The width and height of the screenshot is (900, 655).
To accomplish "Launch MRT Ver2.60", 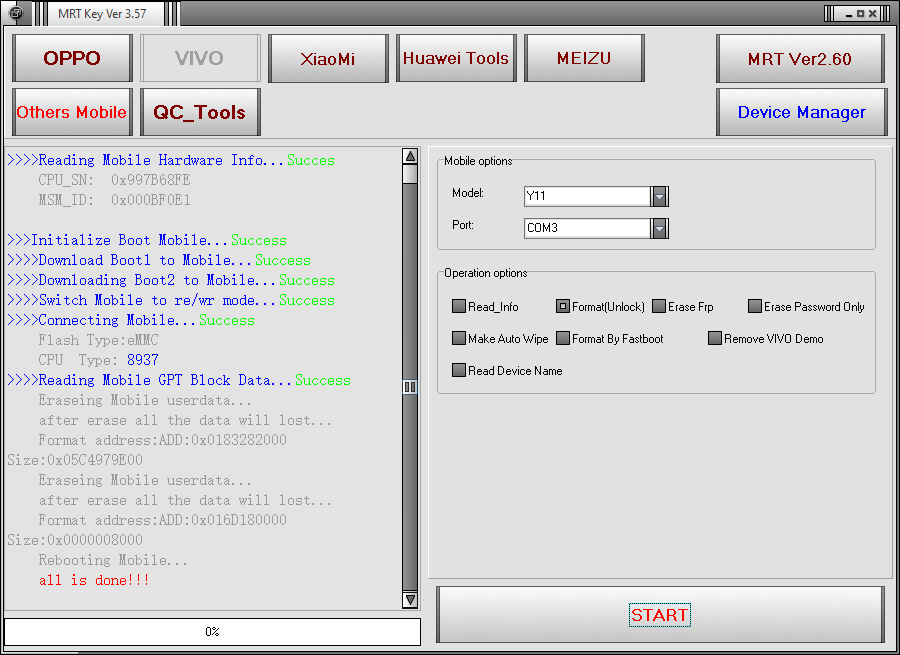I will (800, 59).
